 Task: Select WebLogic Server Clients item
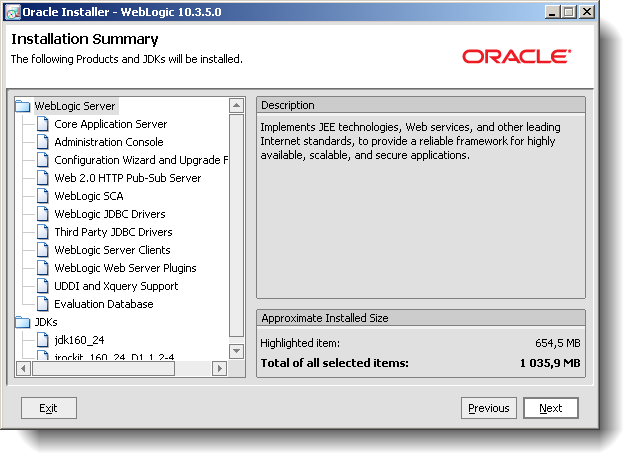pos(112,250)
